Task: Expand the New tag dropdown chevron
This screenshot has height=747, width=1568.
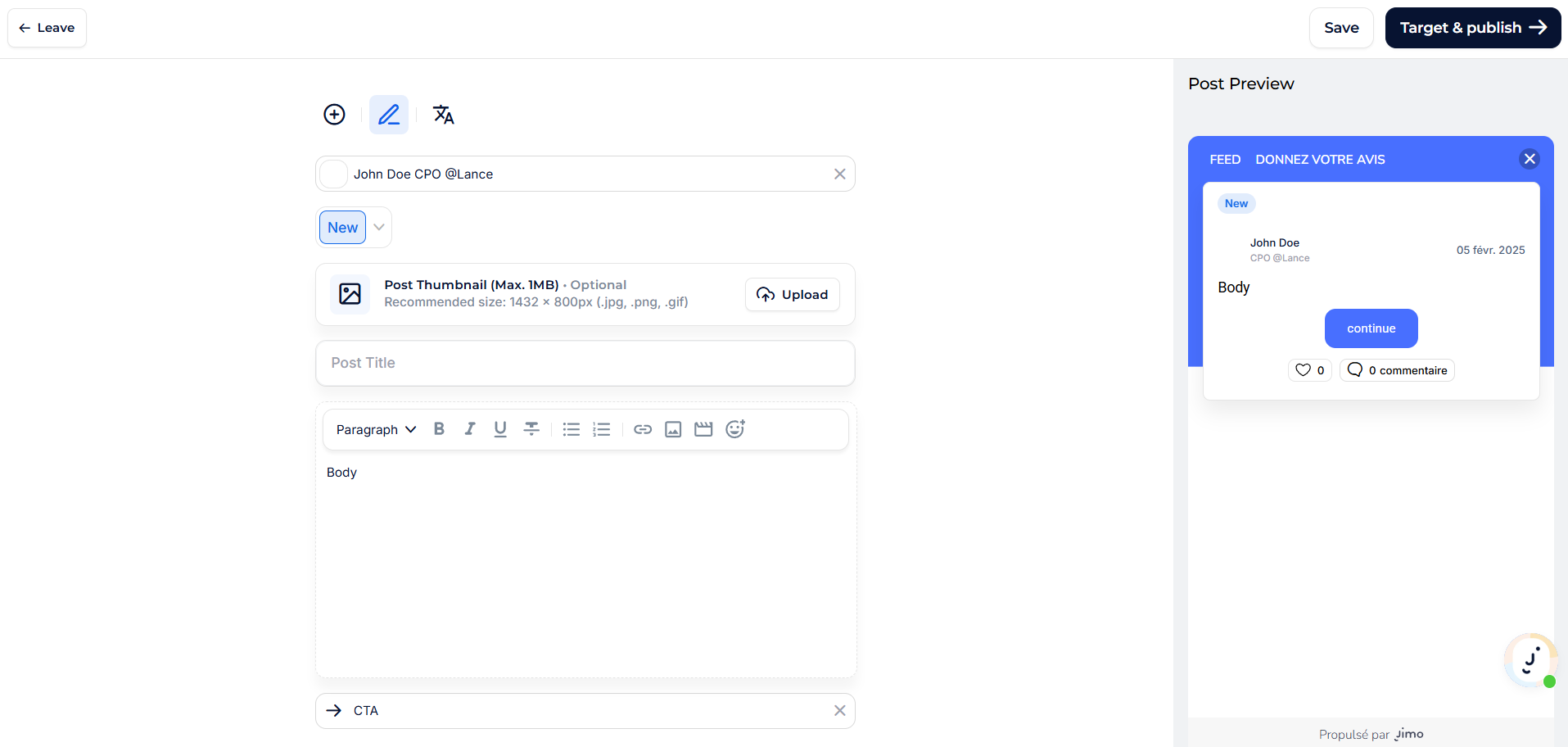Action: pyautogui.click(x=379, y=228)
